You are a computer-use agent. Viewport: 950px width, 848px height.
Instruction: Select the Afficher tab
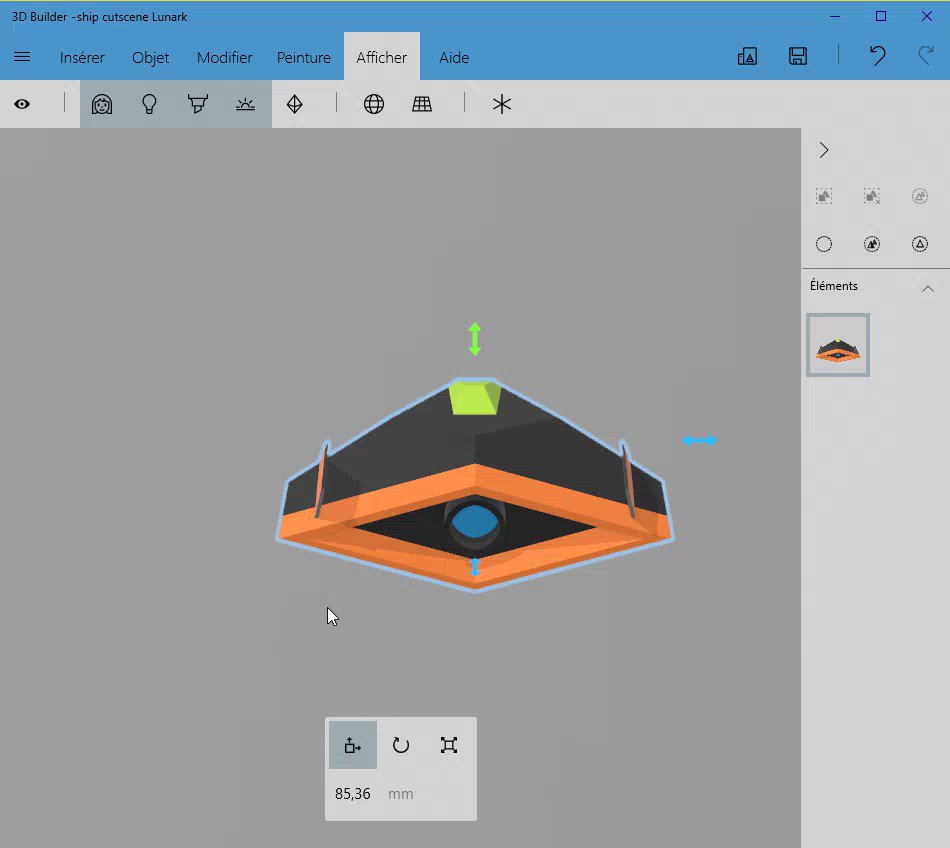(382, 57)
